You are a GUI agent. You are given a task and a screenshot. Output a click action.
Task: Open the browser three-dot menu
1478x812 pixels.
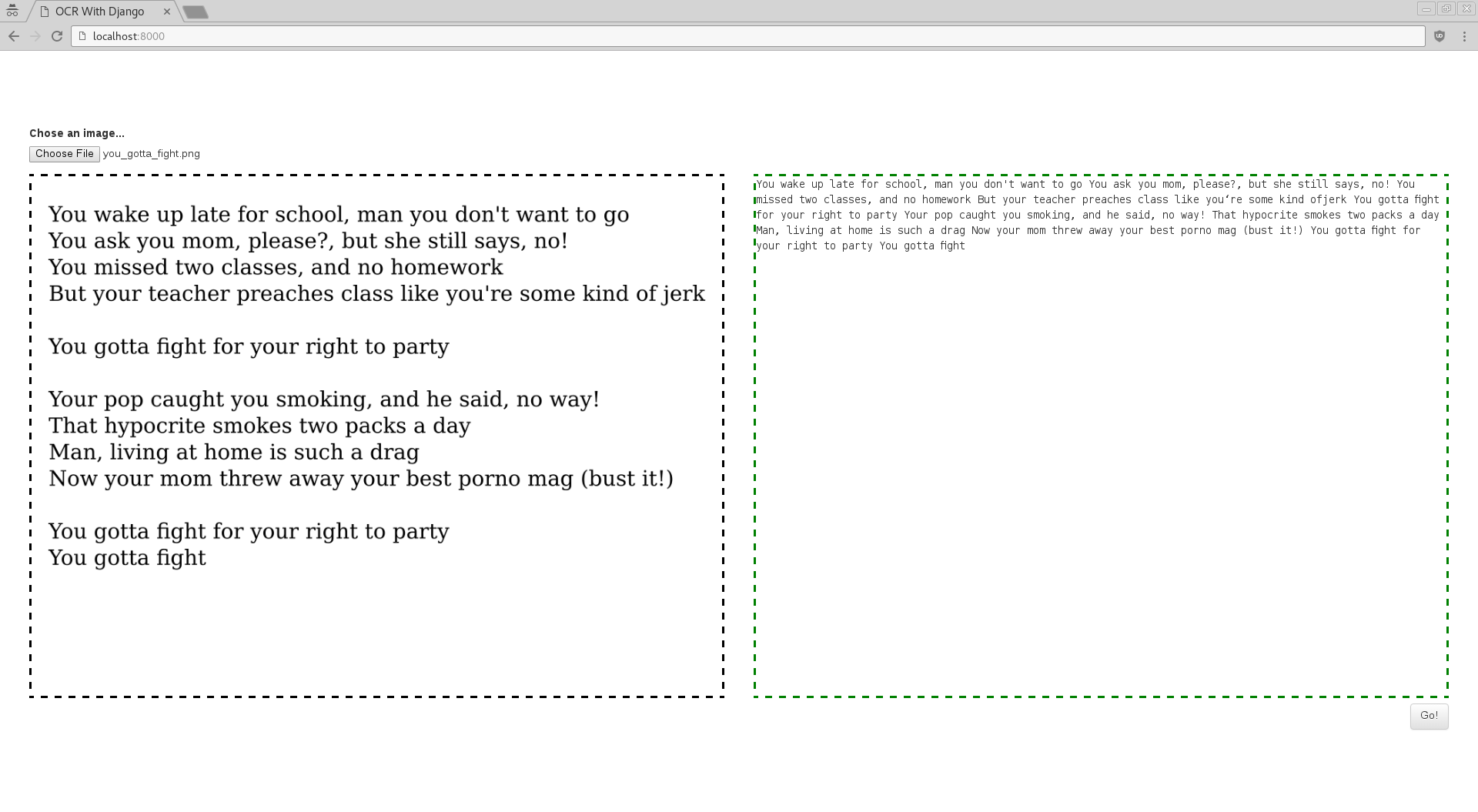tap(1464, 36)
